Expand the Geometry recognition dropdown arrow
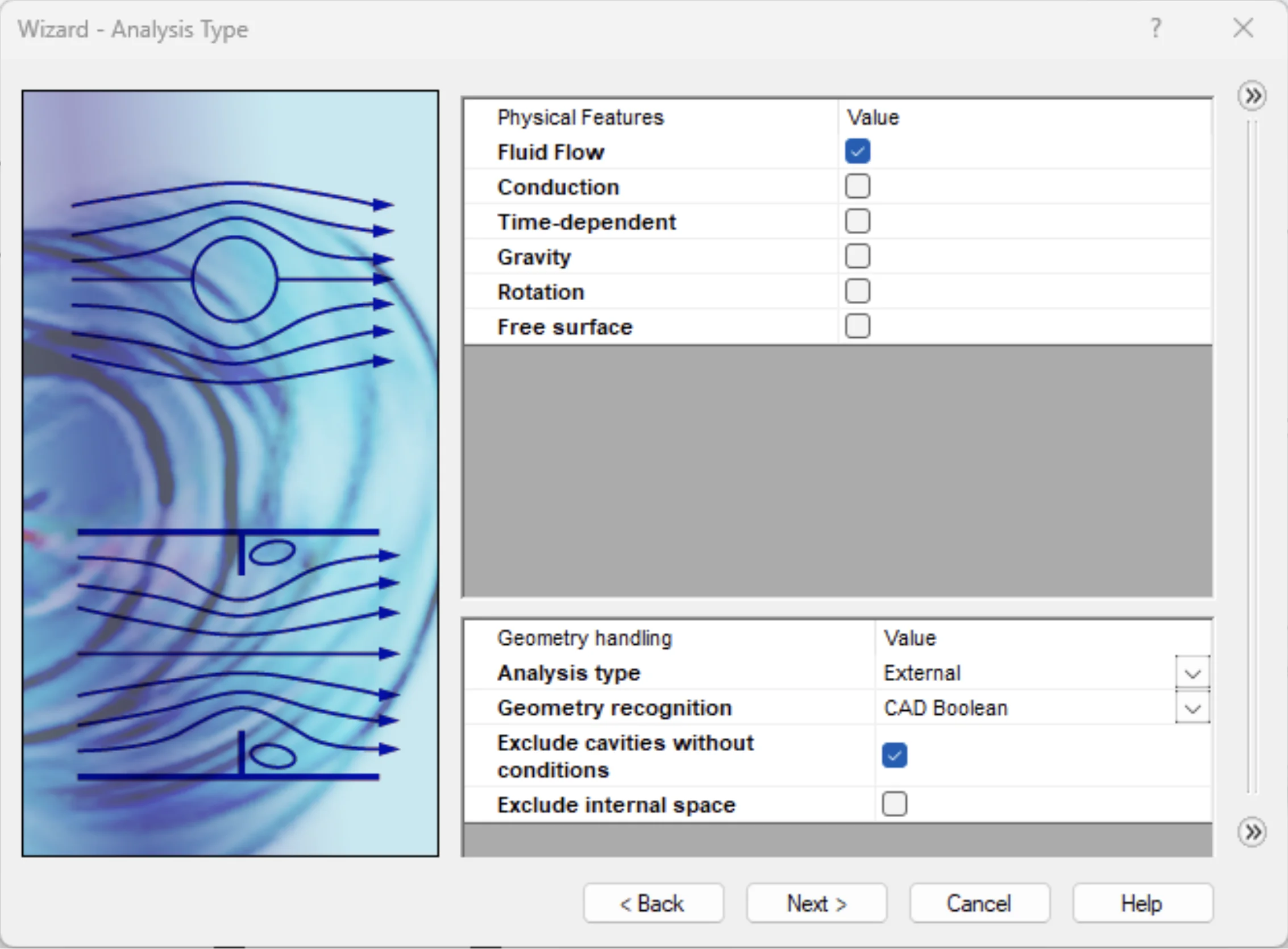Image resolution: width=1288 pixels, height=949 pixels. [x=1192, y=708]
